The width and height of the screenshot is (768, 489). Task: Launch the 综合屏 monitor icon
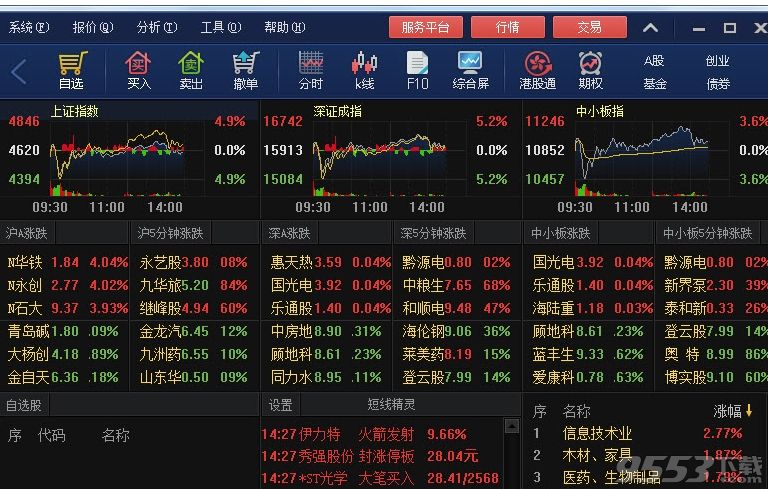[471, 71]
